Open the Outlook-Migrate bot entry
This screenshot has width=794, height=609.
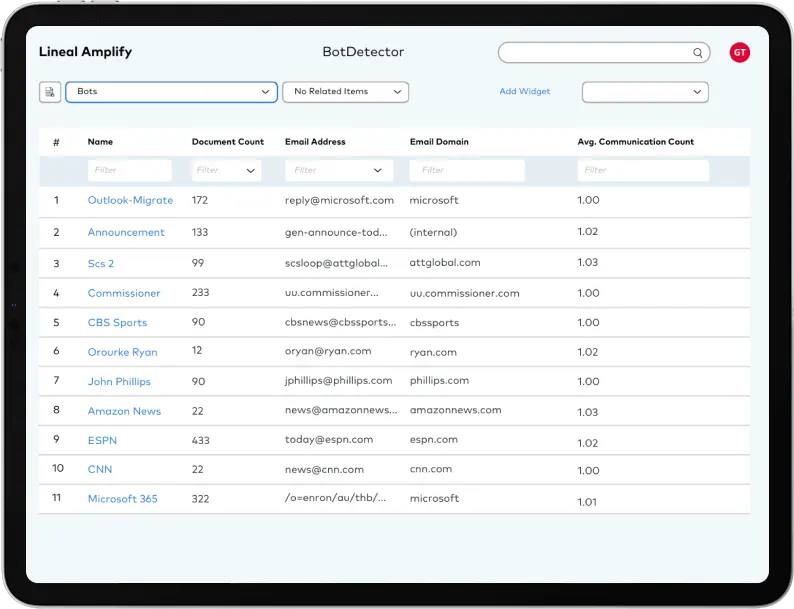pyautogui.click(x=130, y=200)
